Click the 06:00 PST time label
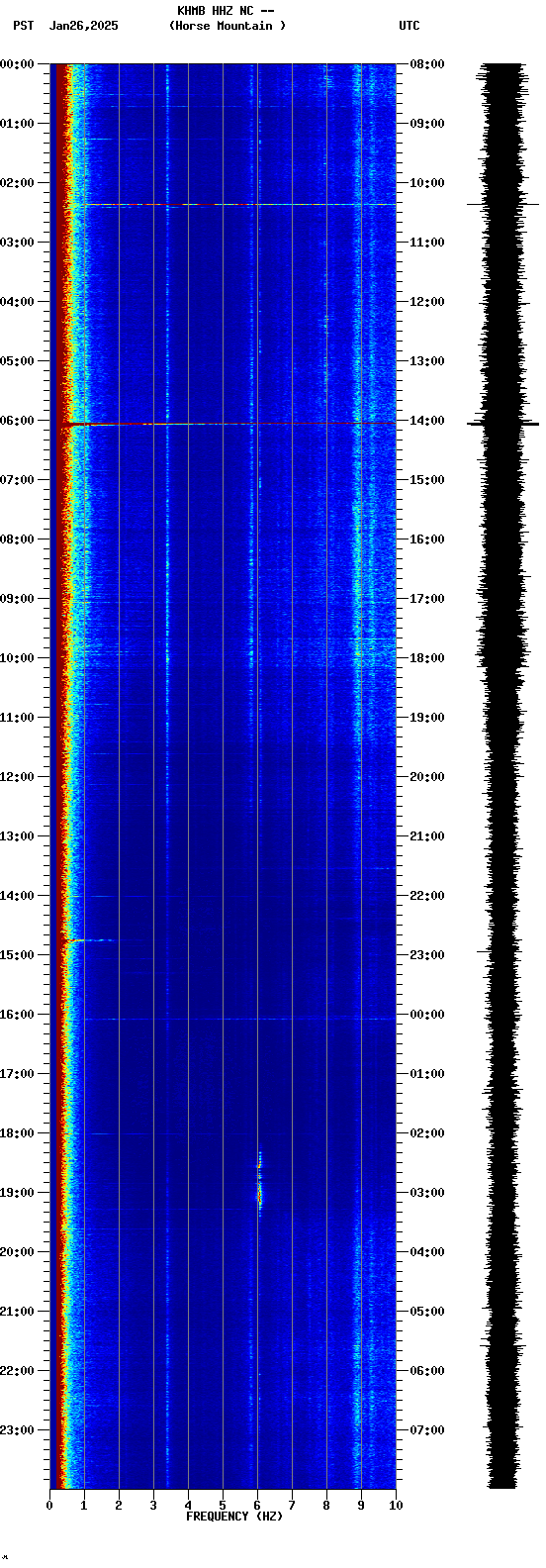546x1568 pixels. [17, 421]
